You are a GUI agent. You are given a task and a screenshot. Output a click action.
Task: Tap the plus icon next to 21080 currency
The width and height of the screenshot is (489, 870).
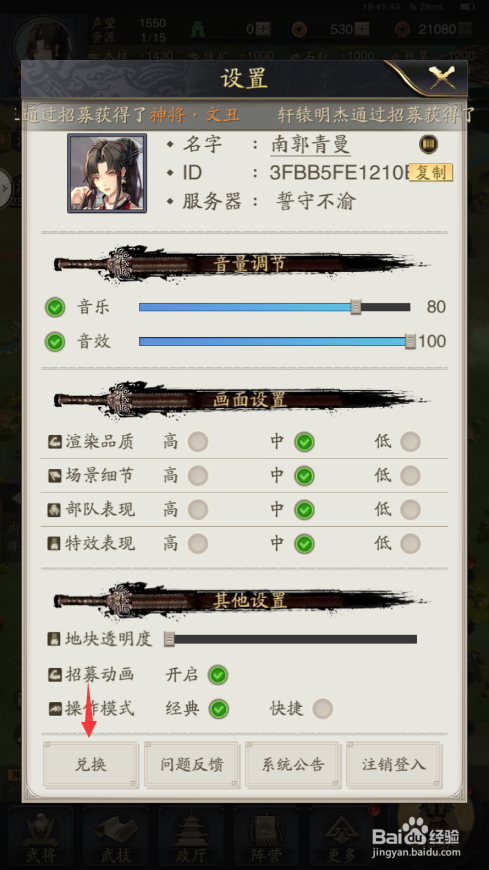465,29
